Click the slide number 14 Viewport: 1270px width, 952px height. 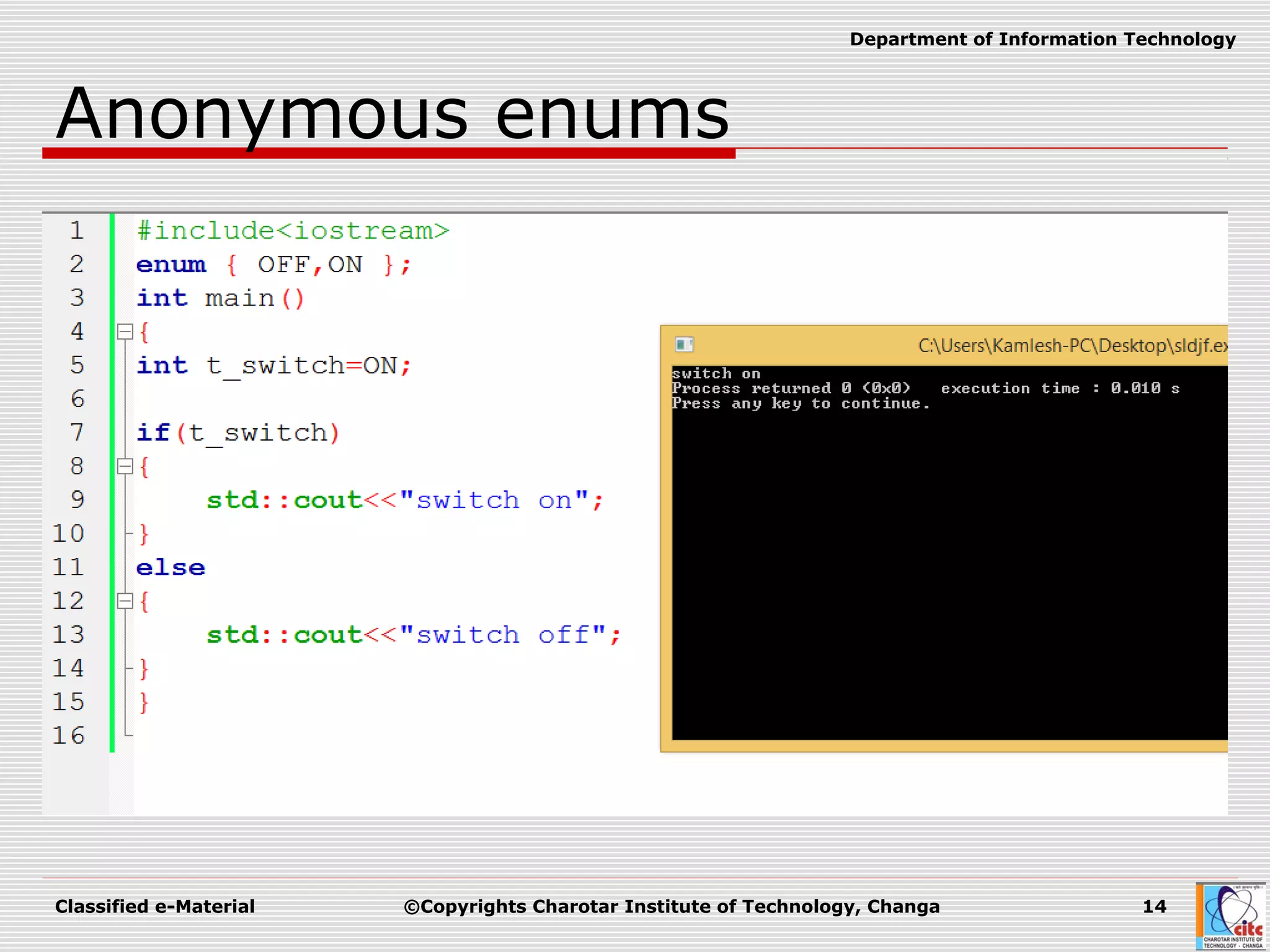pyautogui.click(x=1154, y=907)
